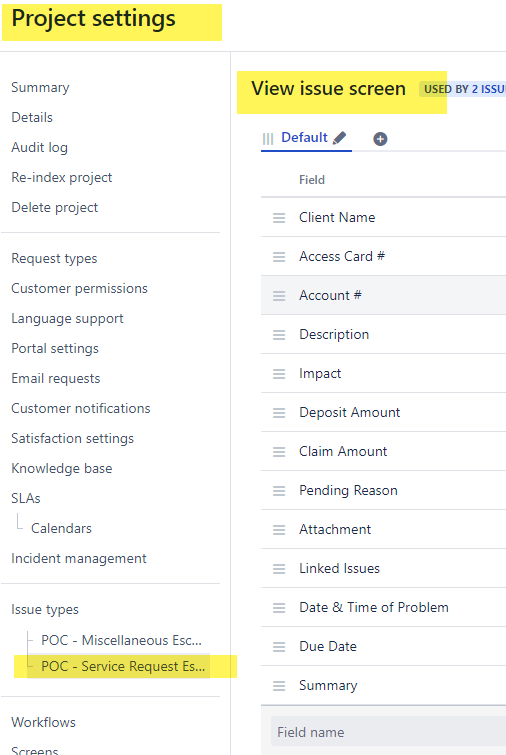Add a new tab with the plus icon

(x=380, y=139)
